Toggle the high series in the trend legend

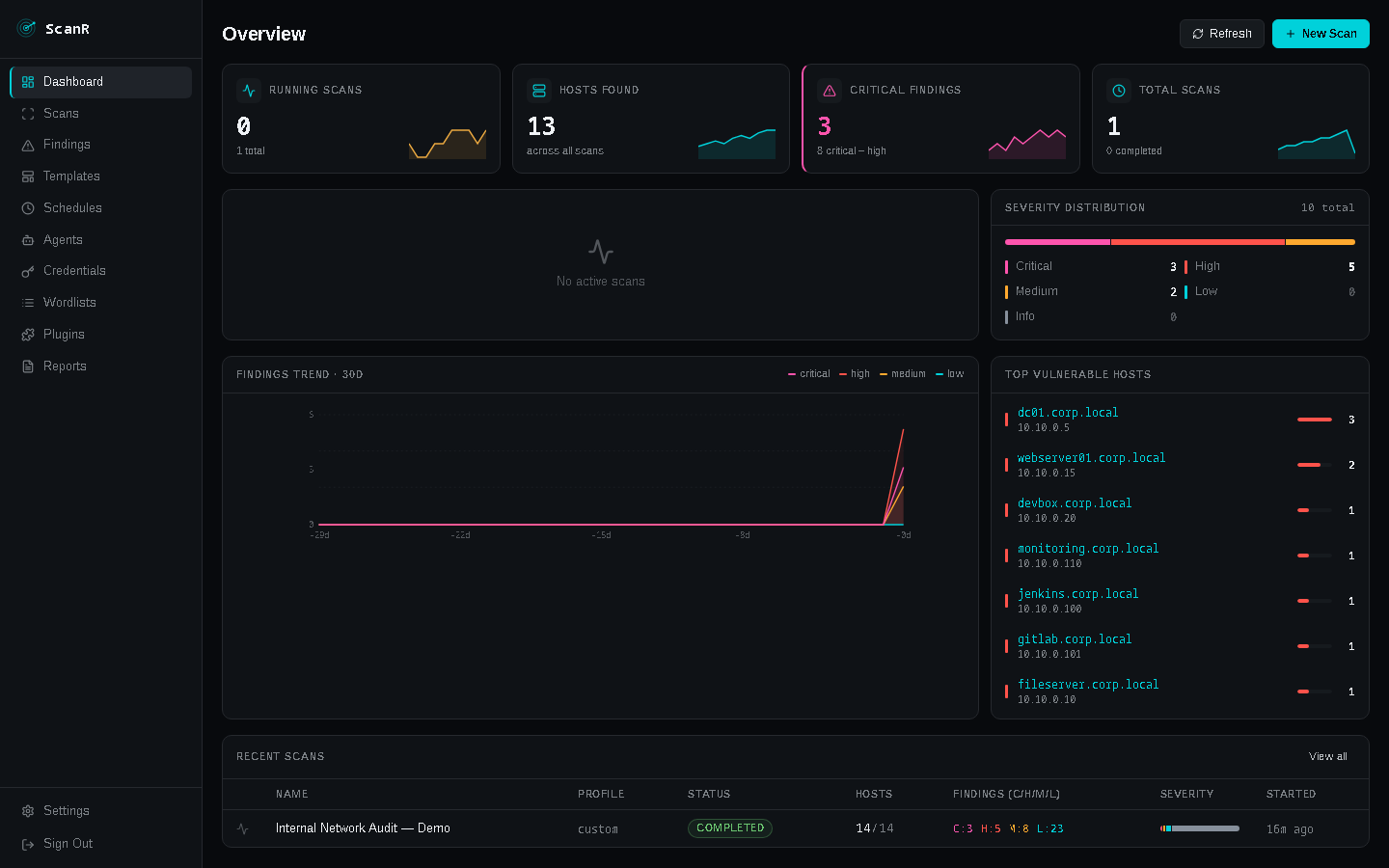point(854,374)
